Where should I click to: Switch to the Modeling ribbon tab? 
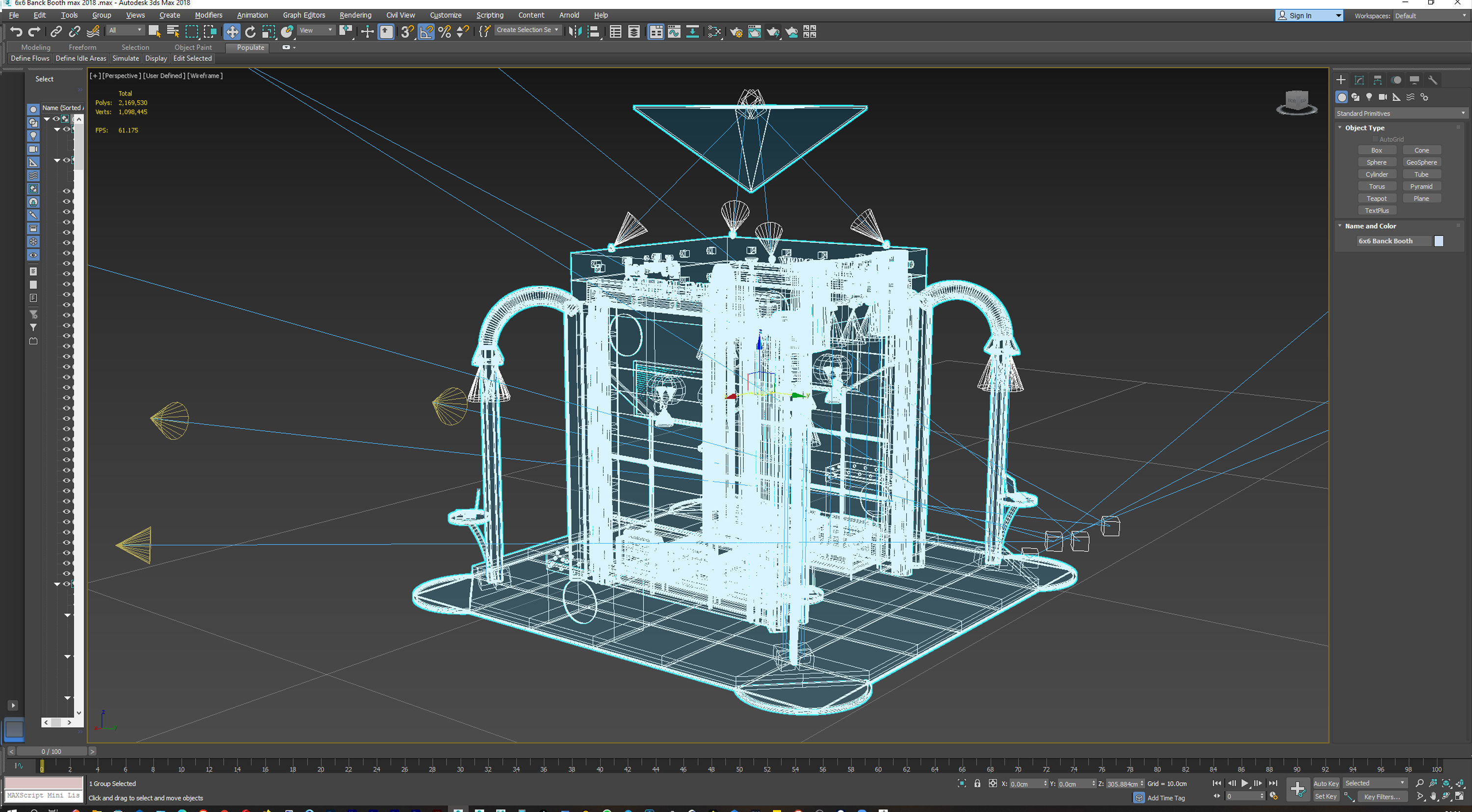coord(35,48)
